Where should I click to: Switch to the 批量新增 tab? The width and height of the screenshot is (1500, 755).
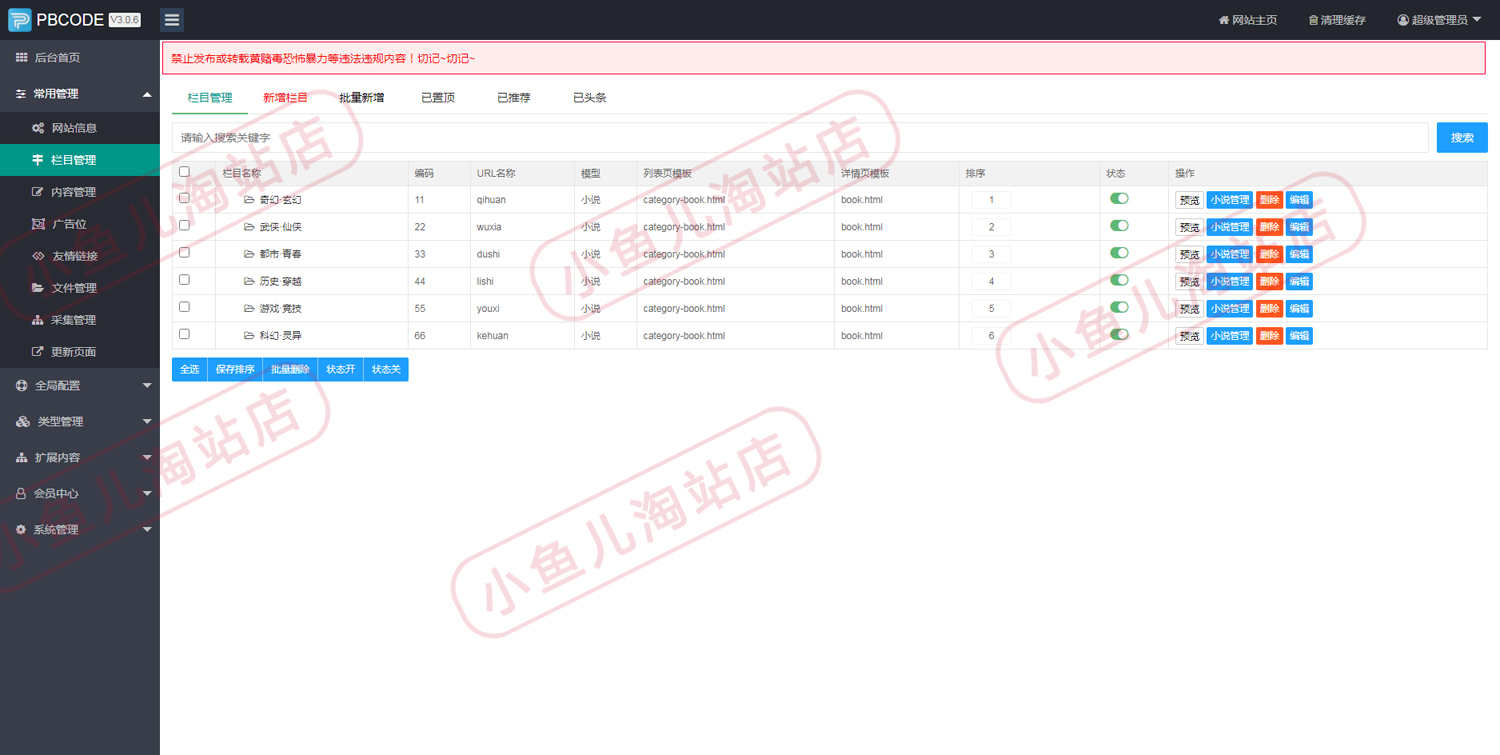[x=361, y=98]
